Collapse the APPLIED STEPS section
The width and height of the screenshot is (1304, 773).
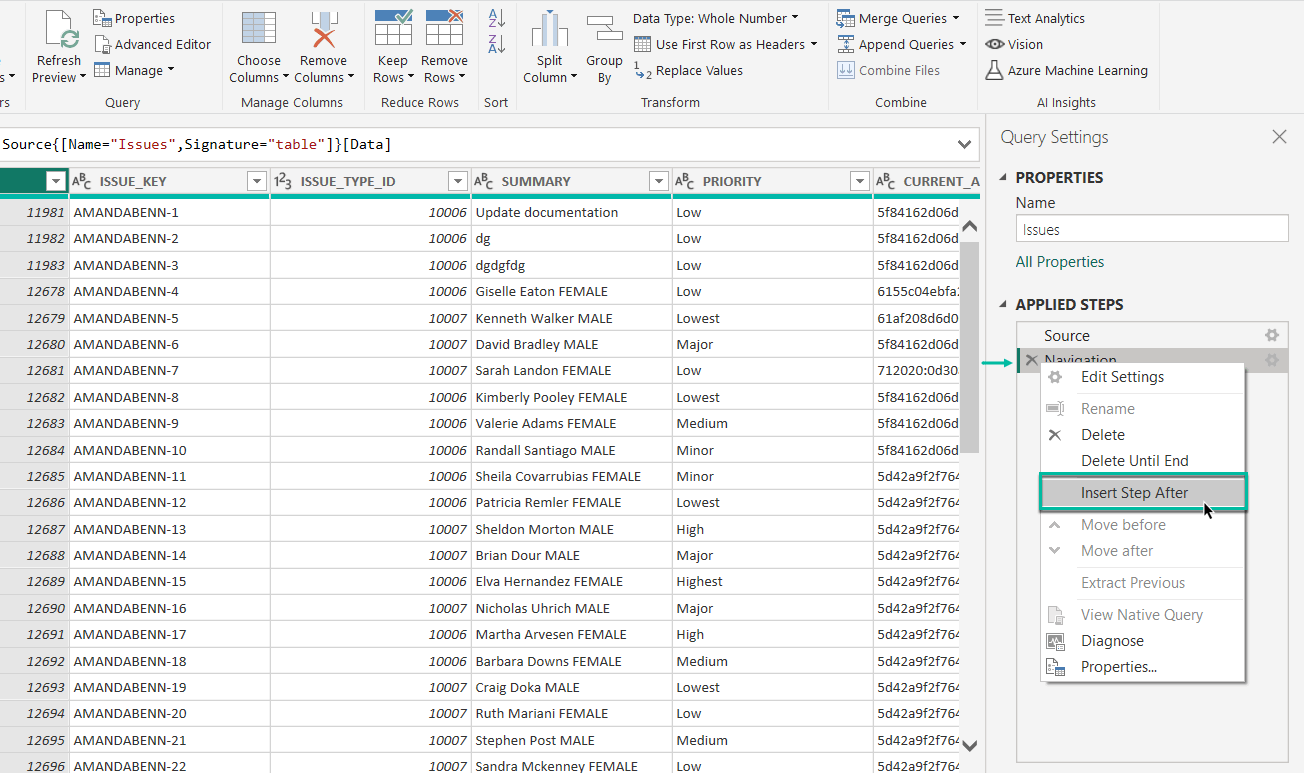[x=1004, y=304]
